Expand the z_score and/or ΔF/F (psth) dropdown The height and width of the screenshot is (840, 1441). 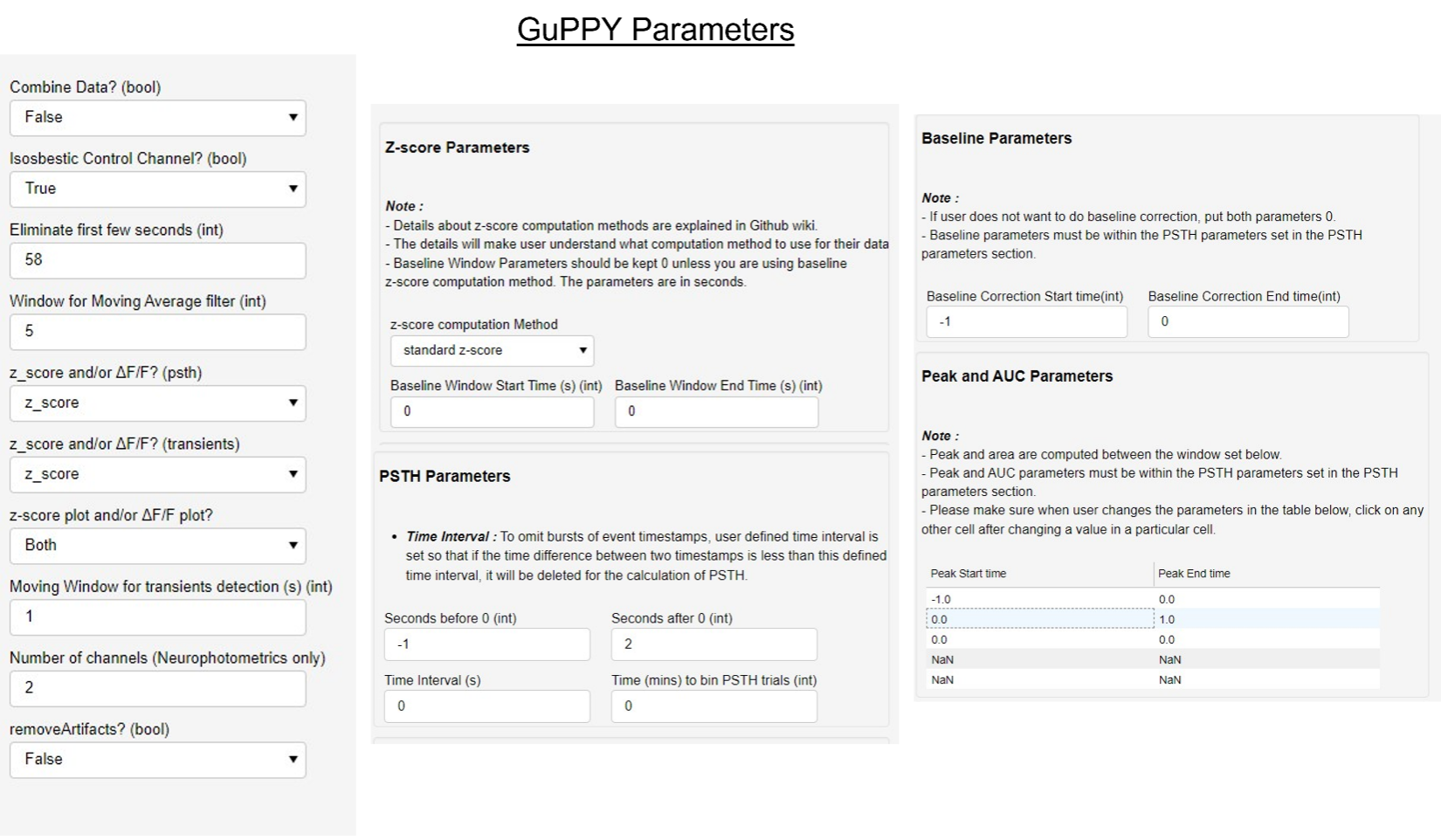pyautogui.click(x=158, y=403)
